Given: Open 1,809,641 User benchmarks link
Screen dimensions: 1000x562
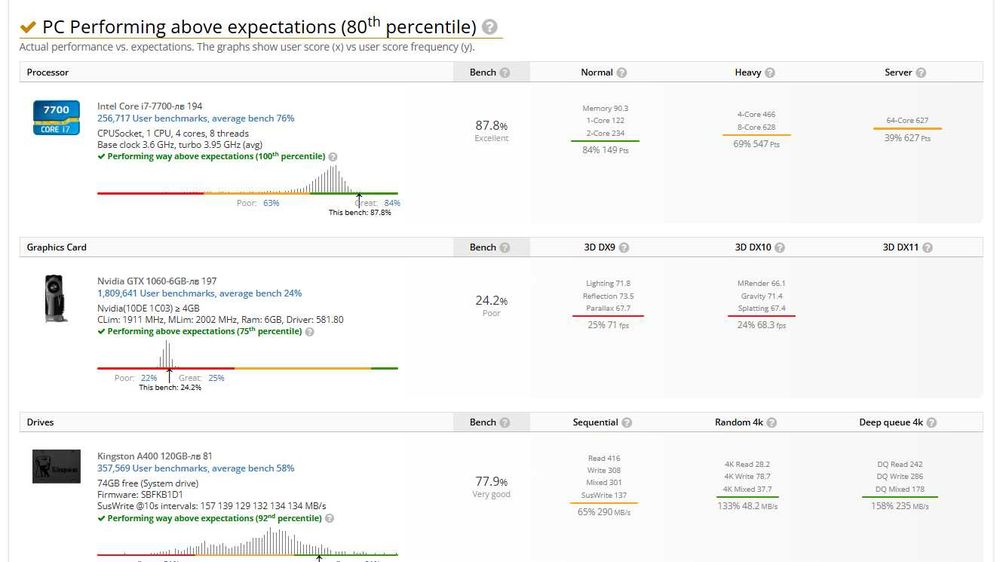Looking at the screenshot, I should pyautogui.click(x=199, y=294).
